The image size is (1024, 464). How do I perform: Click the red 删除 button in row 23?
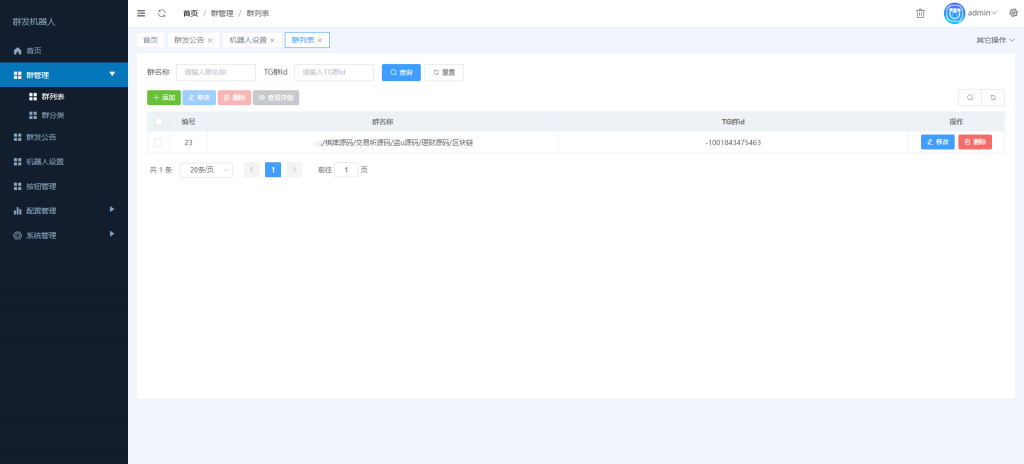tap(975, 142)
